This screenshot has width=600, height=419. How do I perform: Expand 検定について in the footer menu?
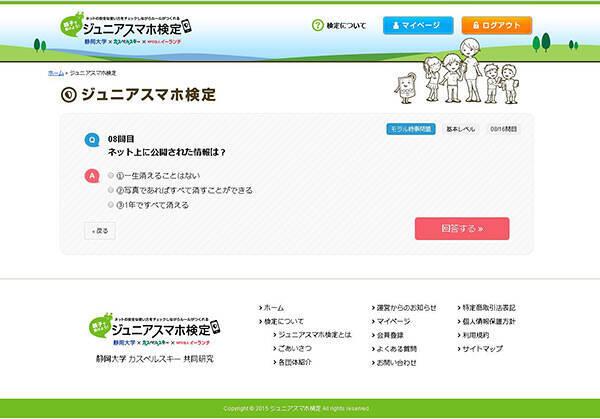coord(286,321)
